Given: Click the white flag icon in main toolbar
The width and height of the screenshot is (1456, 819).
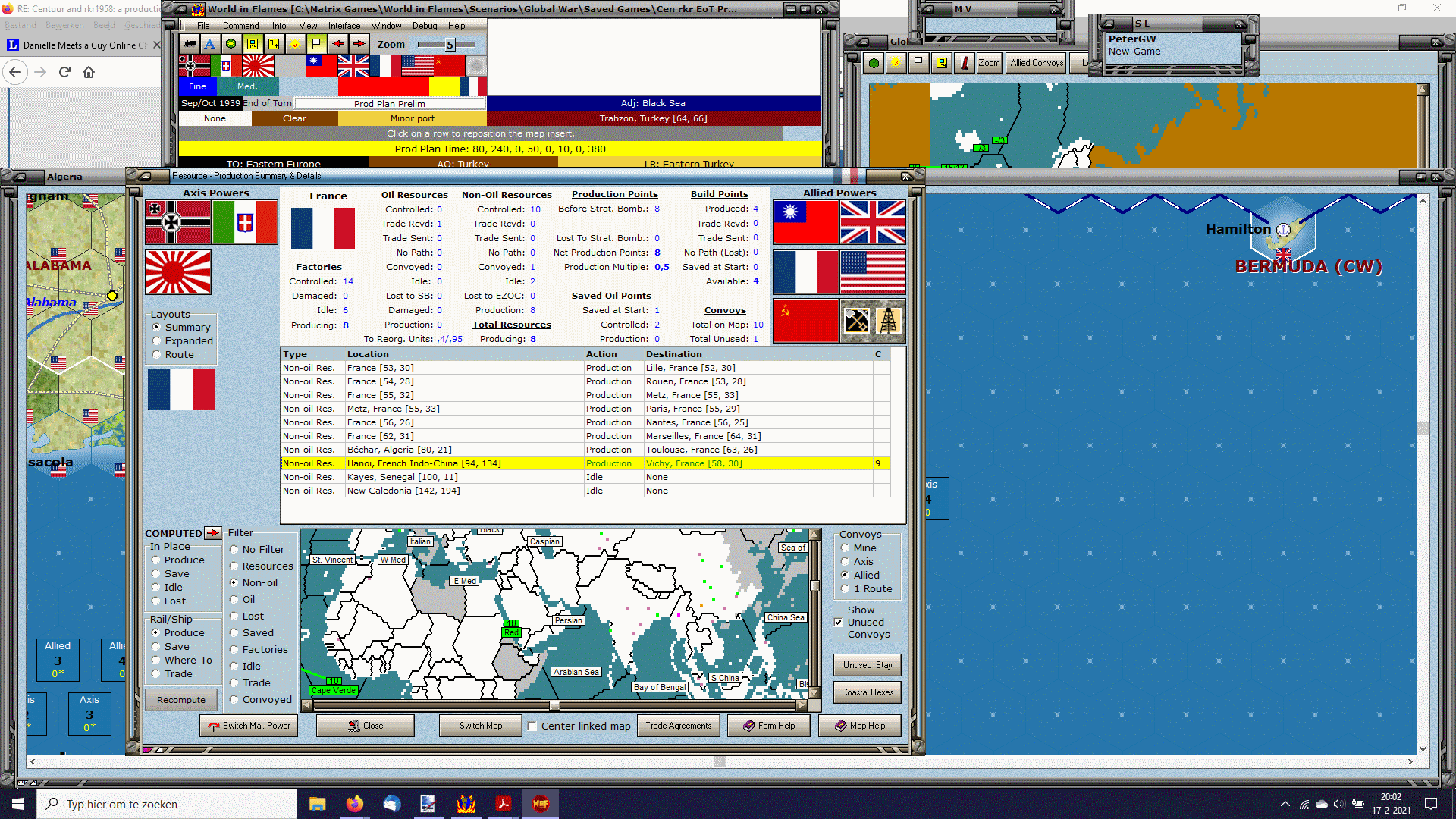Looking at the screenshot, I should [x=316, y=44].
